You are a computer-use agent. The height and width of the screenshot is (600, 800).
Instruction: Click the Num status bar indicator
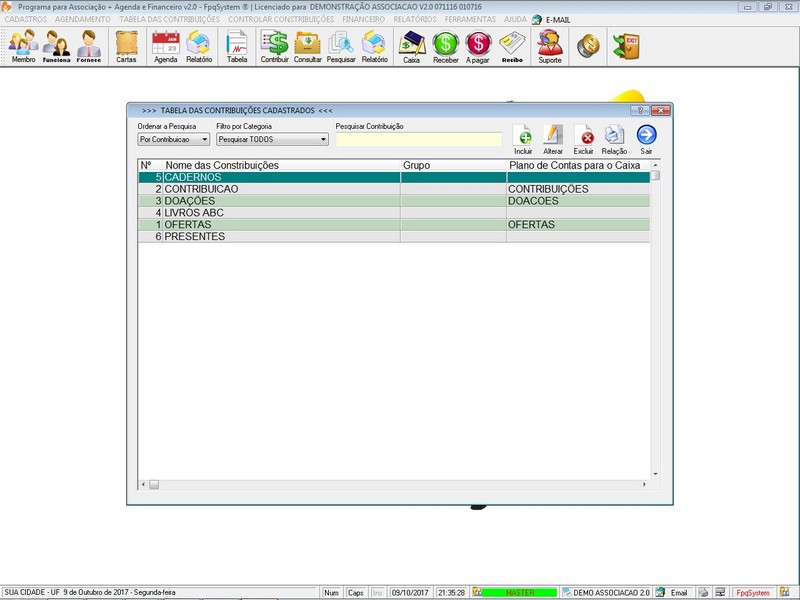point(331,592)
